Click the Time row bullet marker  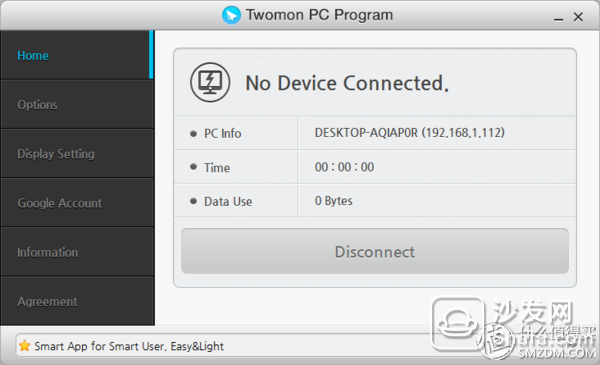pyautogui.click(x=193, y=167)
